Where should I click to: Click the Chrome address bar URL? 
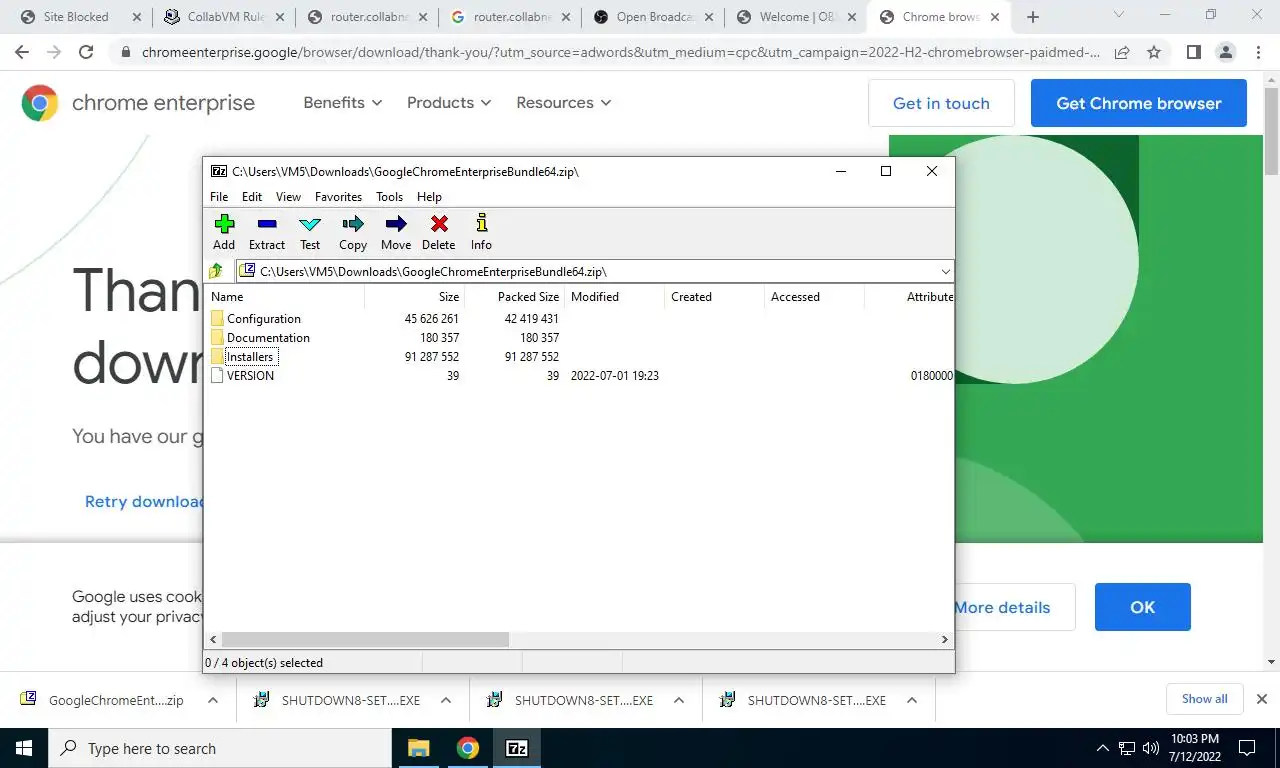620,53
